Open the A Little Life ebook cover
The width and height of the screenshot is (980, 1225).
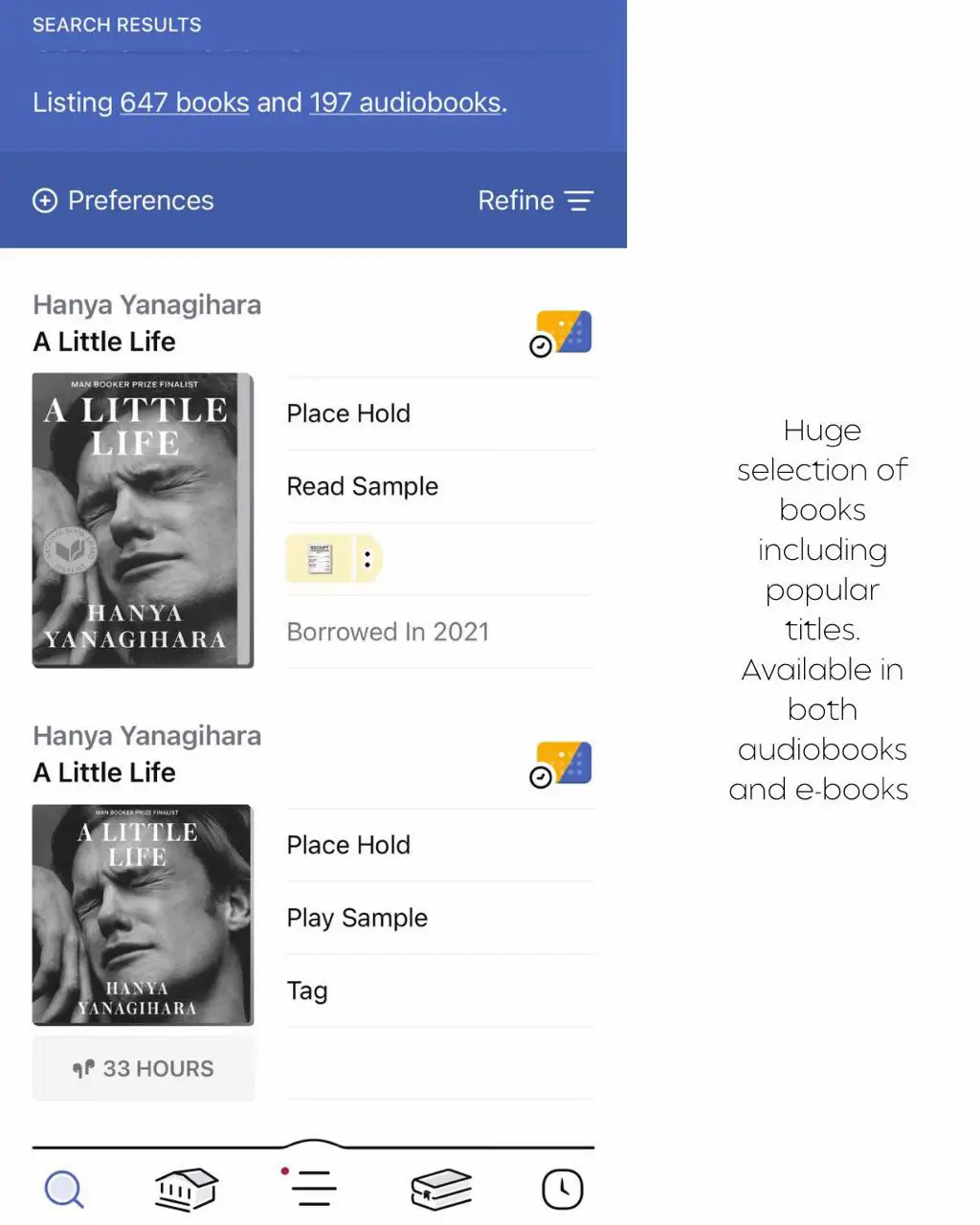click(x=142, y=520)
